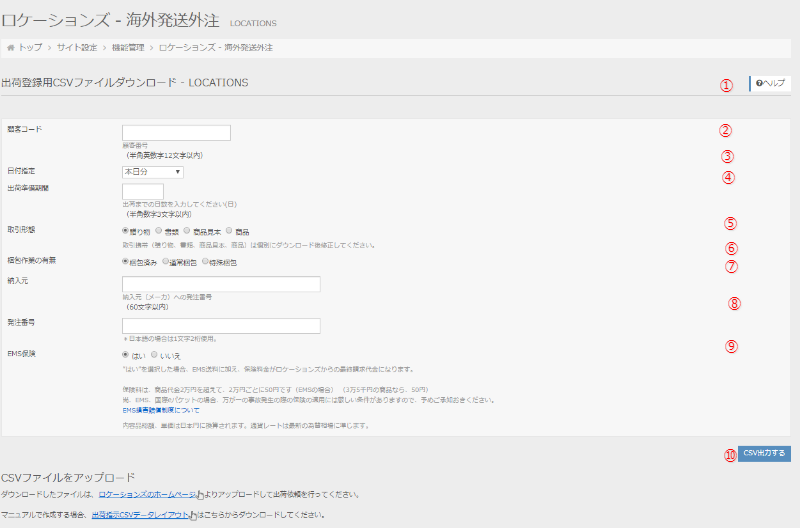Click into the 発注番号 text field
Viewport: 800px width, 528px height.
point(221,326)
